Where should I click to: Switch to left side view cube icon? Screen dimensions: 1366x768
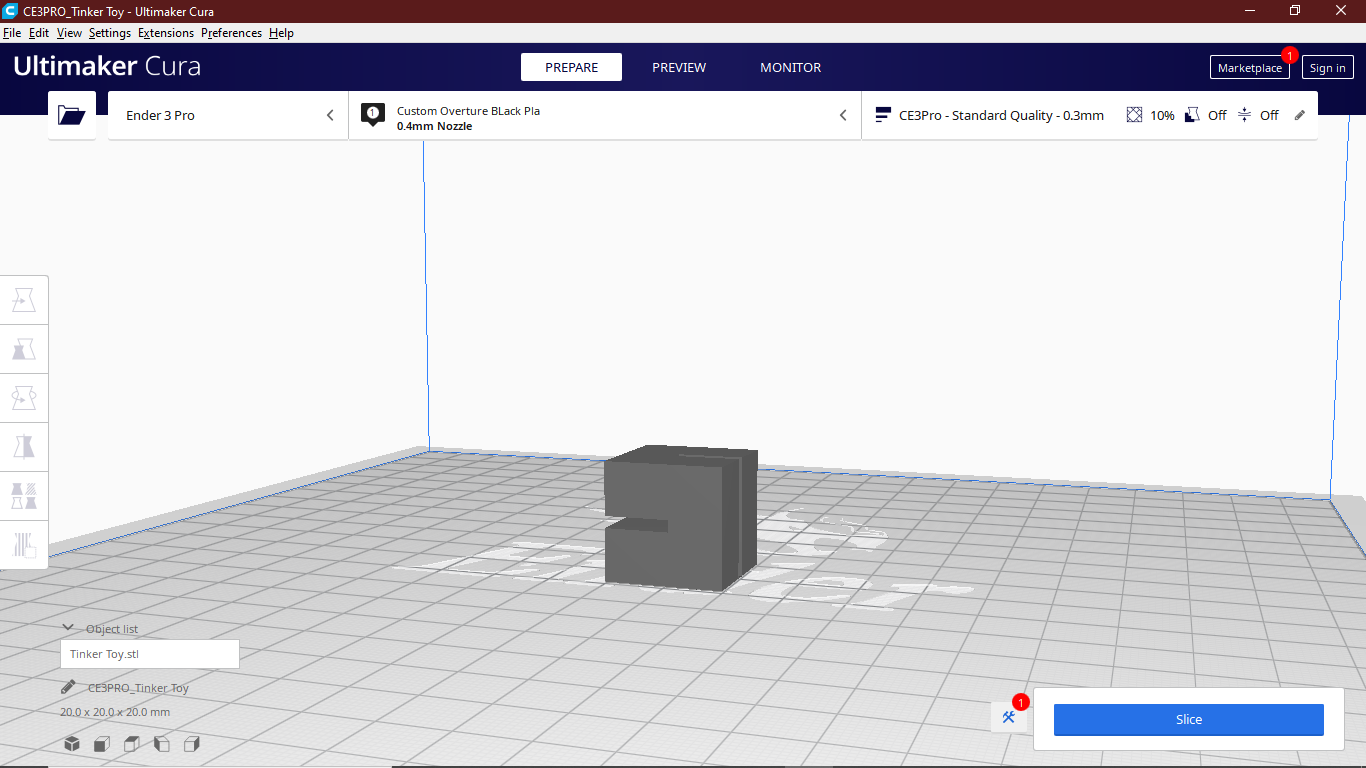pyautogui.click(x=162, y=743)
